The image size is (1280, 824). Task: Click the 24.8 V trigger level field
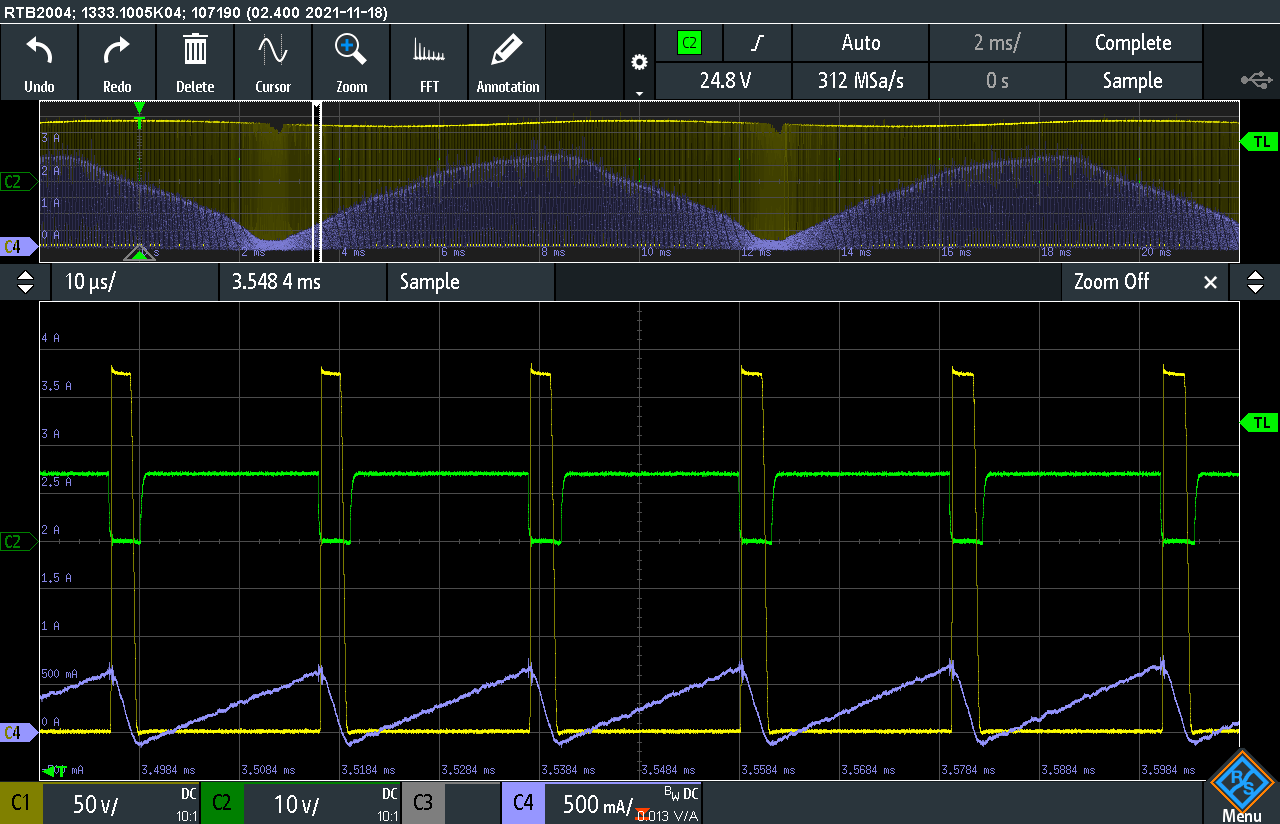click(724, 81)
